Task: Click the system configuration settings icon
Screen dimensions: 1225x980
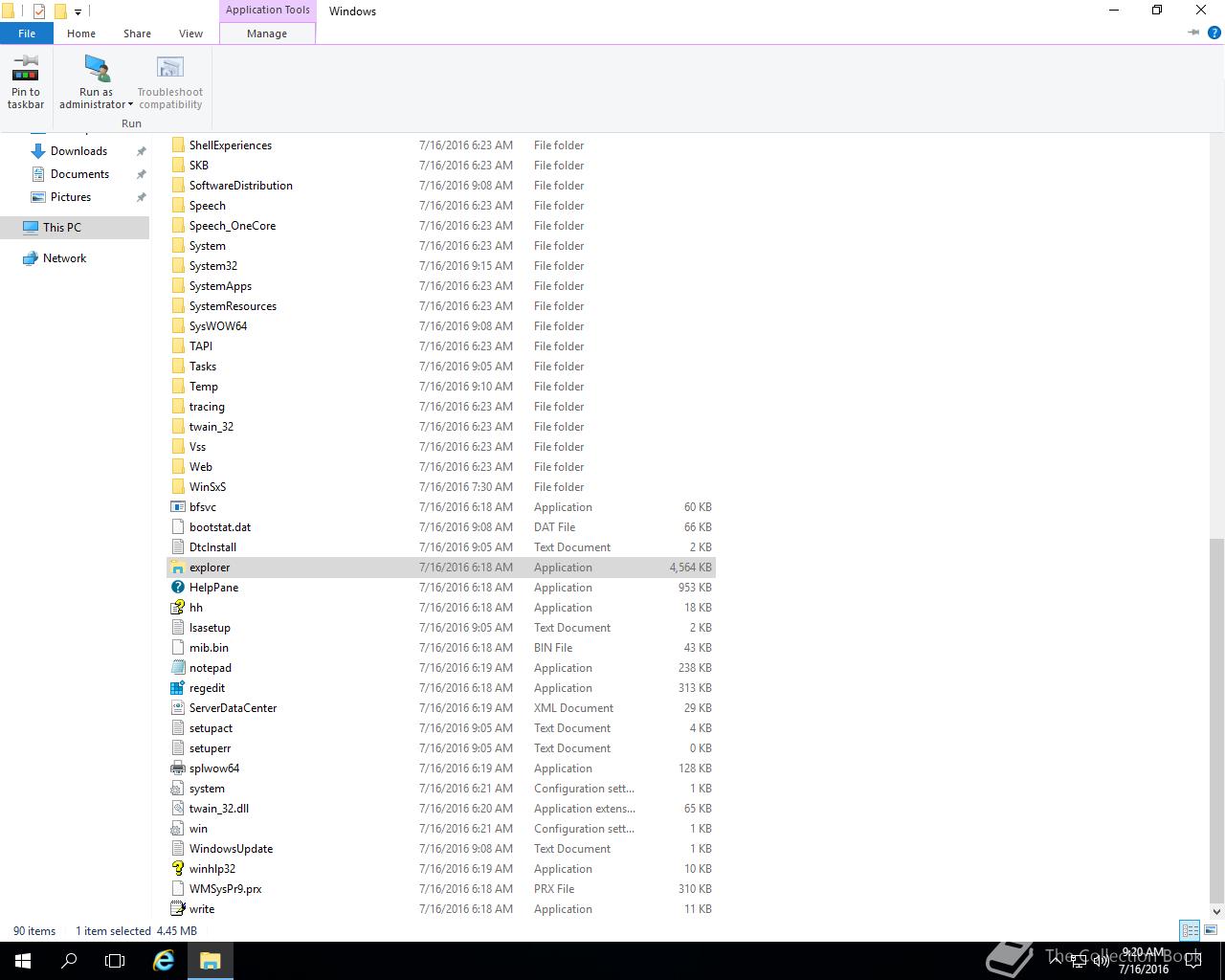Action: coord(177,789)
